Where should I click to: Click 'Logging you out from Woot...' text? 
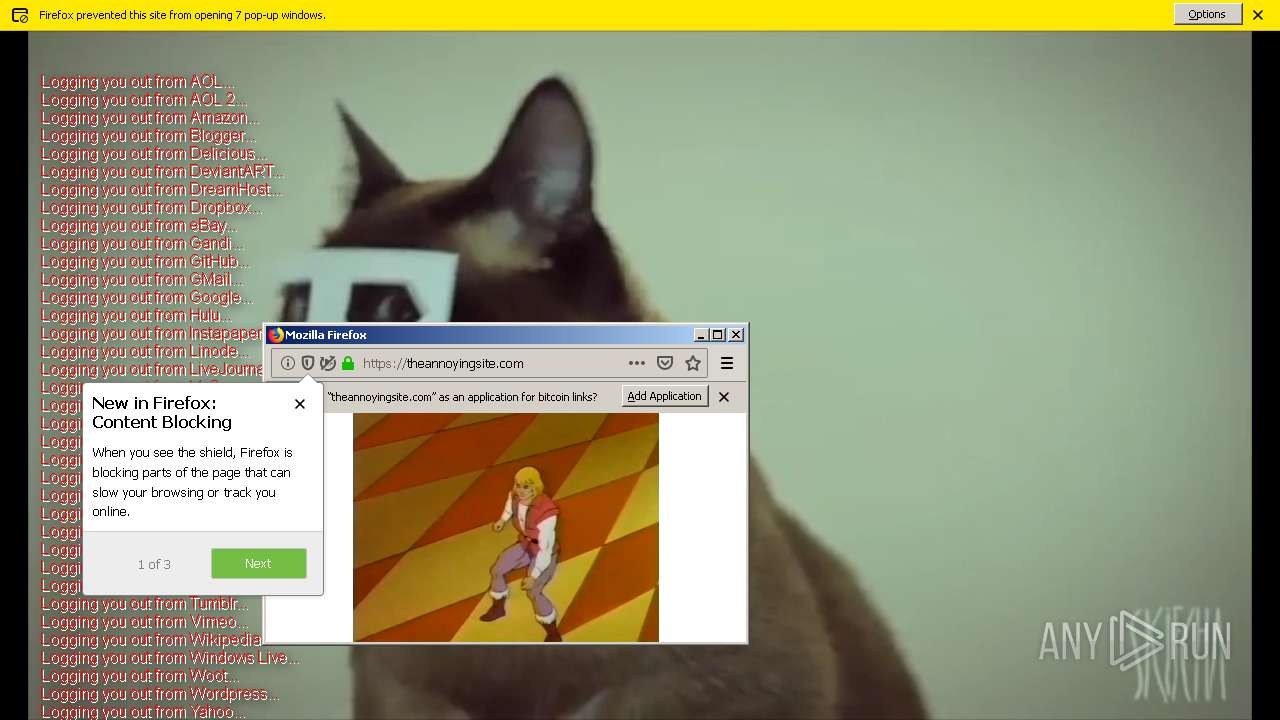(140, 676)
